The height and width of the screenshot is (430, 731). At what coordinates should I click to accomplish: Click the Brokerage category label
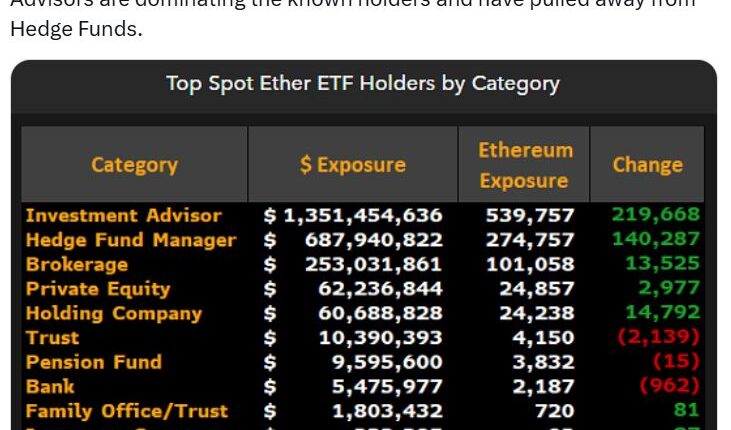click(76, 264)
